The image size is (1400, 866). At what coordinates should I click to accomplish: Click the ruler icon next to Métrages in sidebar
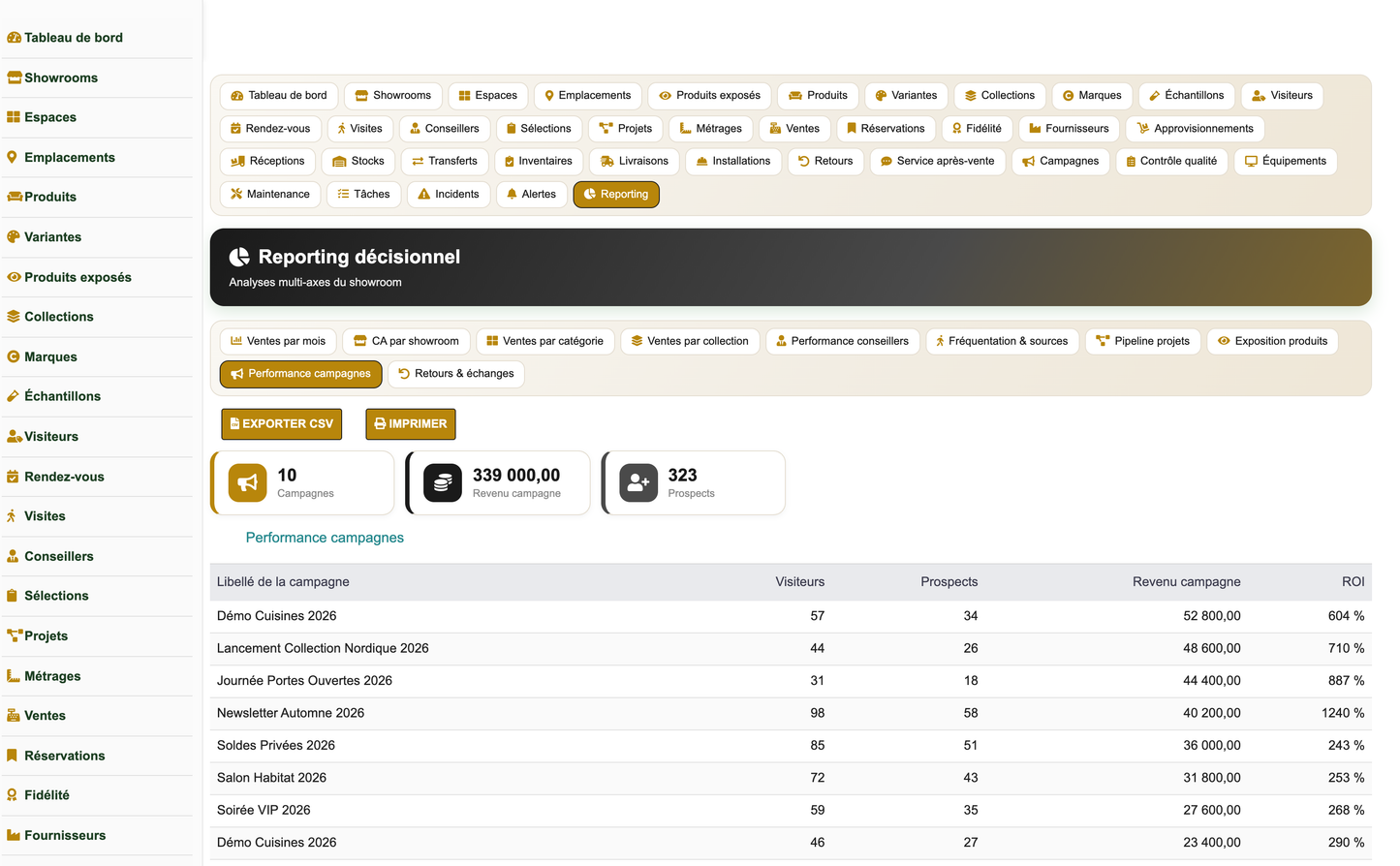14,676
